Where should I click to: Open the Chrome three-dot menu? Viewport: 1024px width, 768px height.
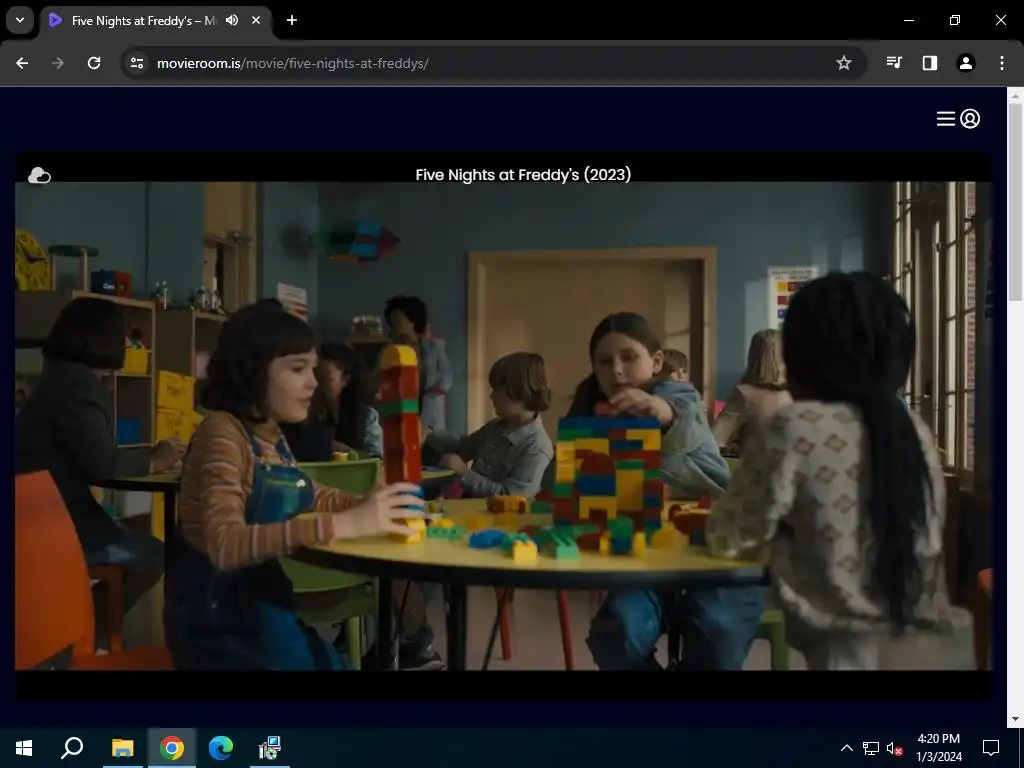click(1002, 63)
